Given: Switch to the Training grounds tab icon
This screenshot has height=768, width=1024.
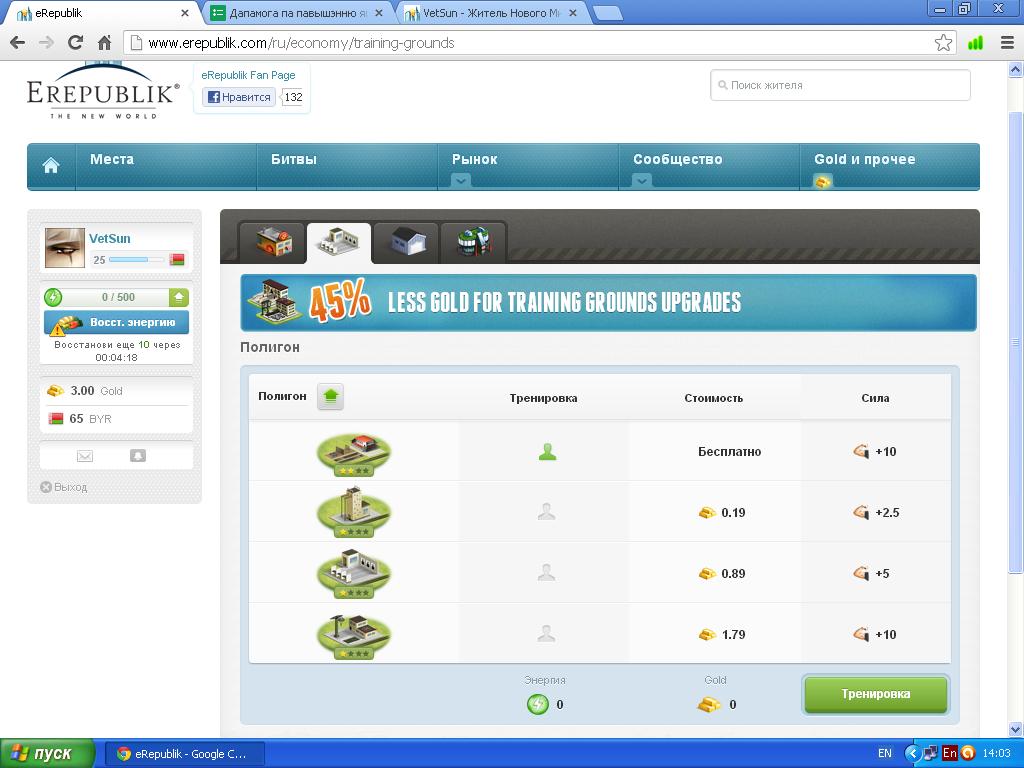Looking at the screenshot, I should tap(339, 242).
